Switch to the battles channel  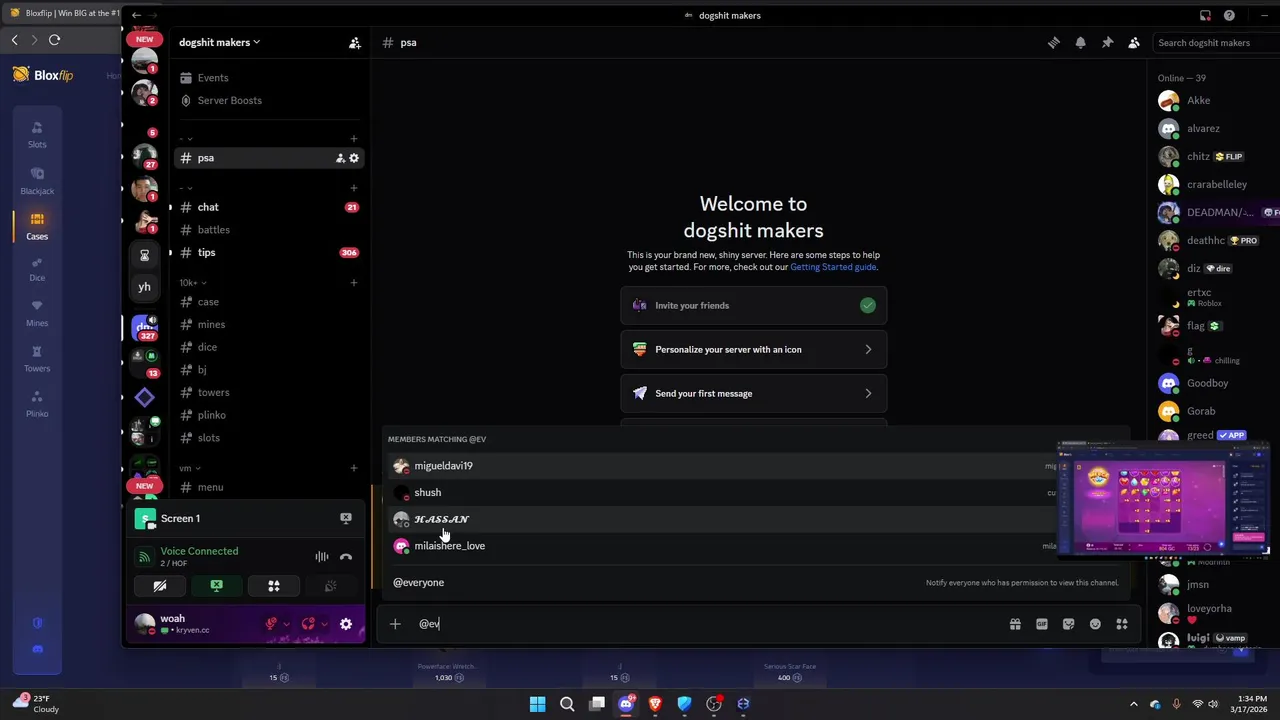click(268, 230)
